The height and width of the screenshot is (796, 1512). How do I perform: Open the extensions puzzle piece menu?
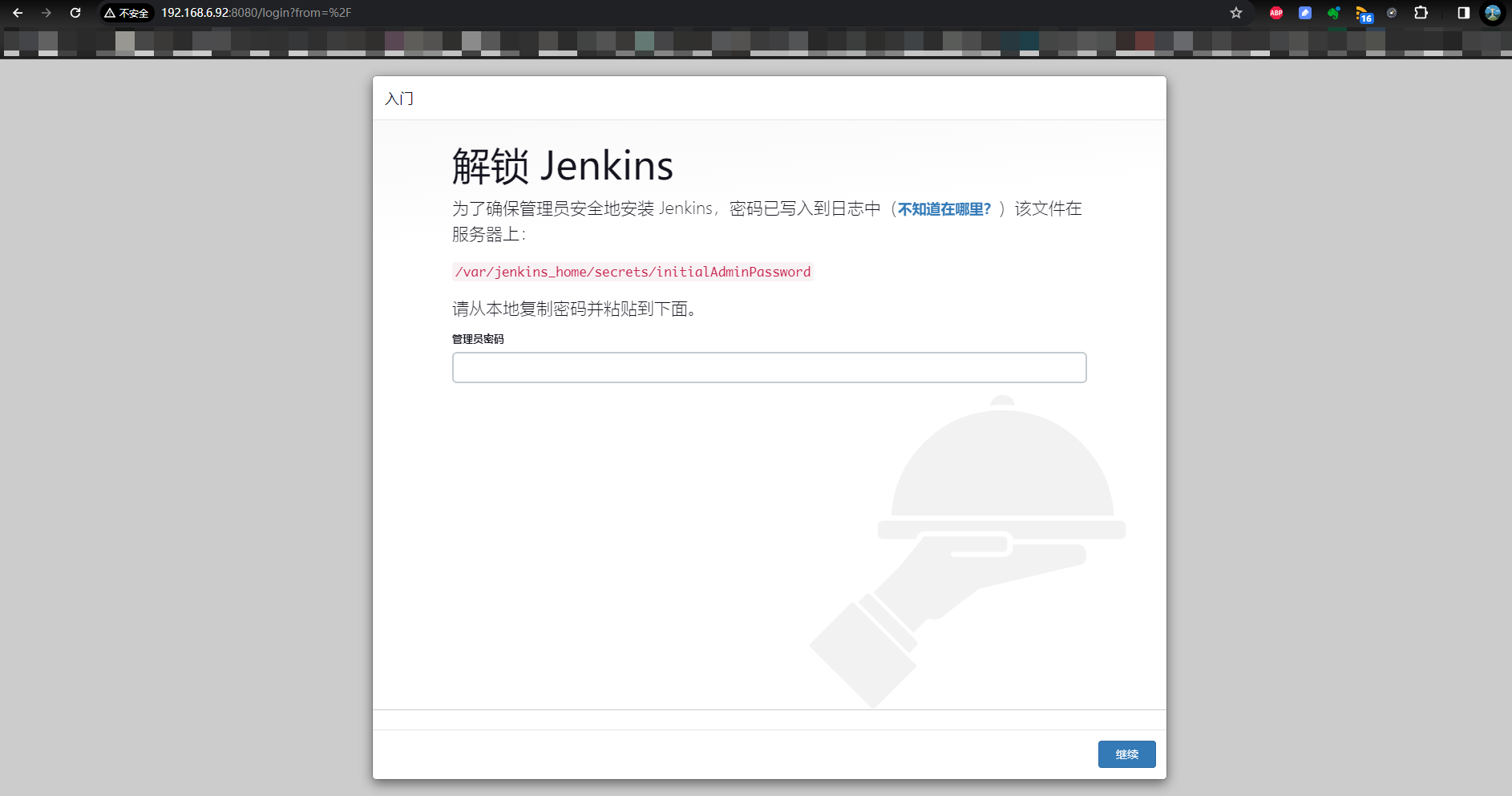pyautogui.click(x=1421, y=13)
